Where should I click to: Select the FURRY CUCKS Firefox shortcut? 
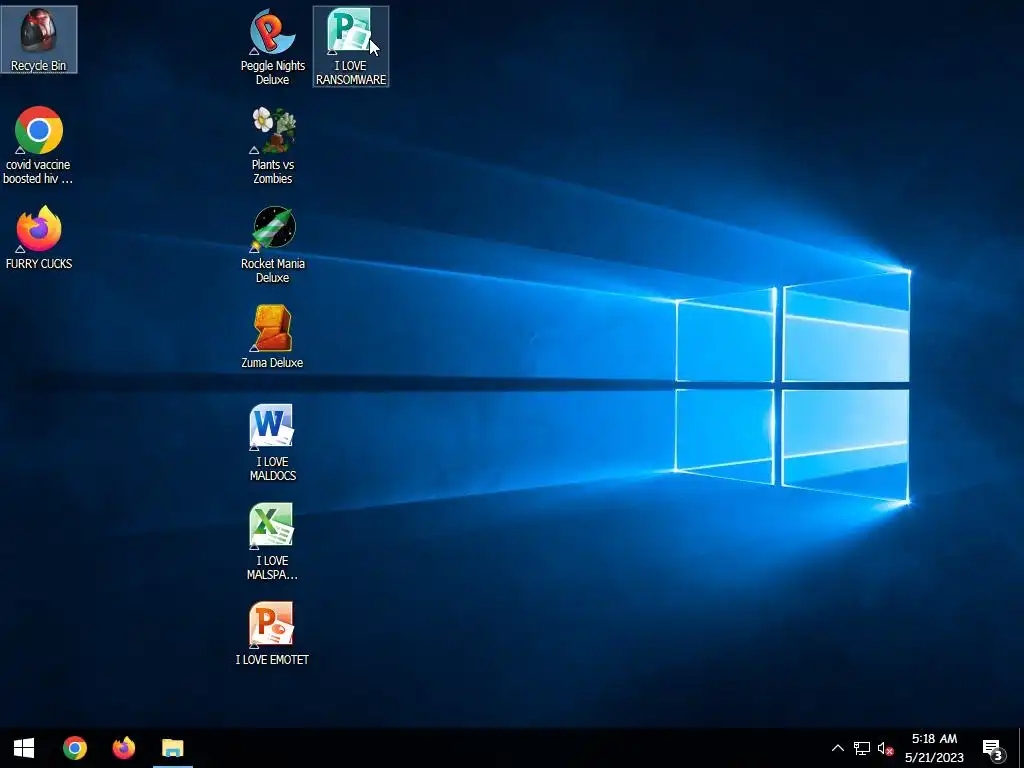coord(39,238)
